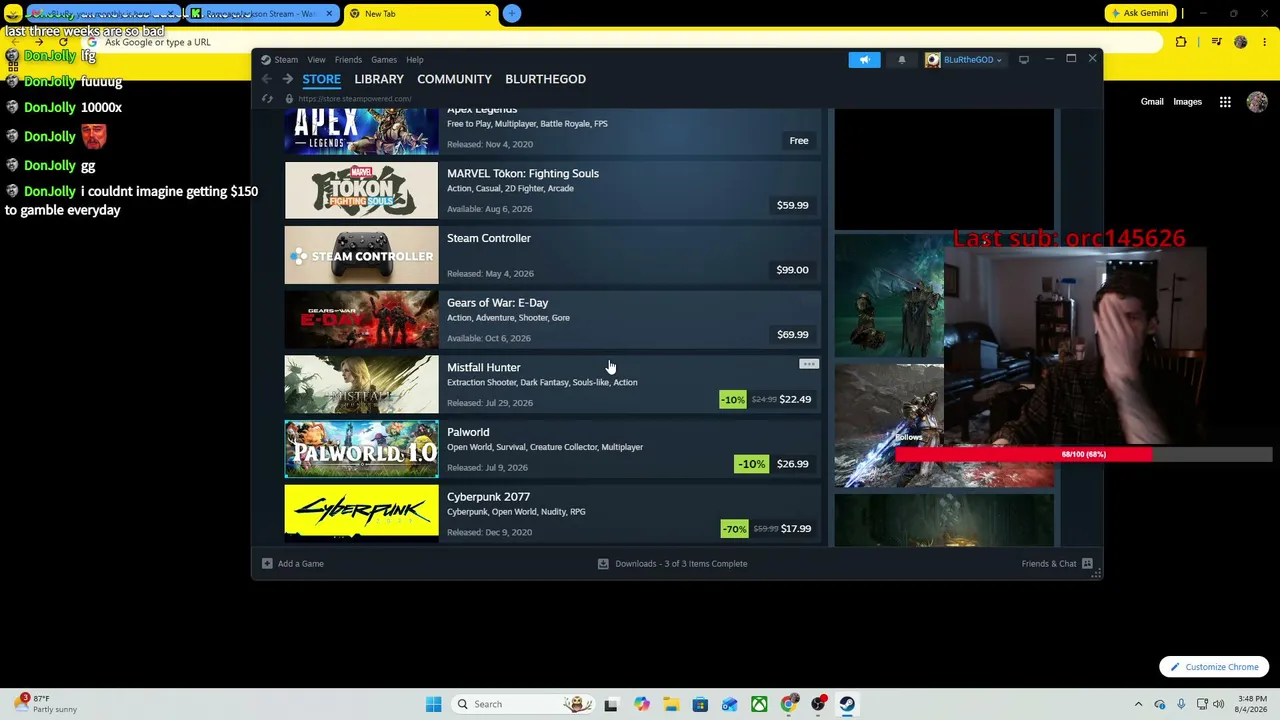Open Friends & Chat link

pyautogui.click(x=1049, y=564)
